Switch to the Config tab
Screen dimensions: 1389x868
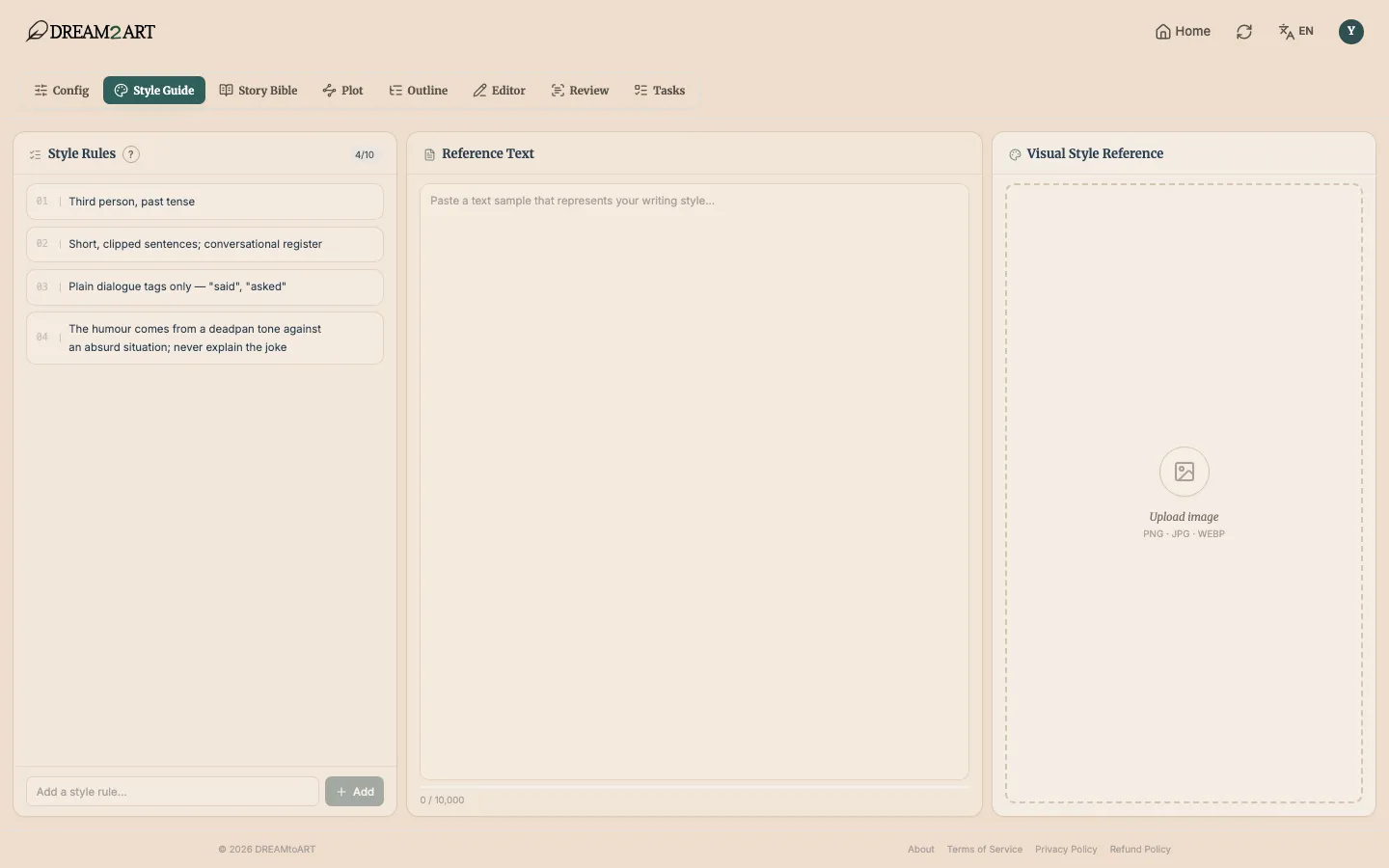coord(62,91)
